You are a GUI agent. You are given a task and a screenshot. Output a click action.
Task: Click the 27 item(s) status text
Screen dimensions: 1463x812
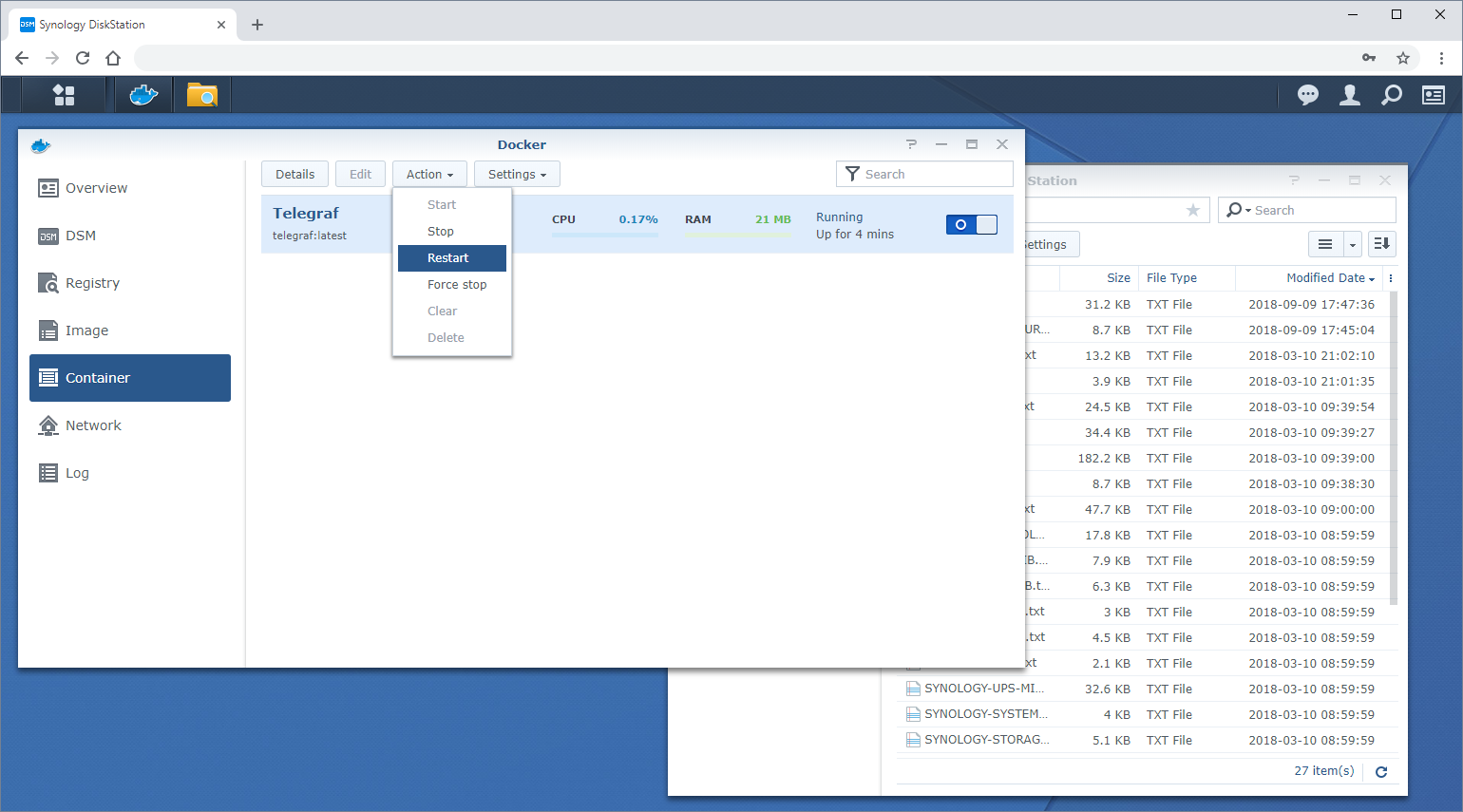(1324, 771)
